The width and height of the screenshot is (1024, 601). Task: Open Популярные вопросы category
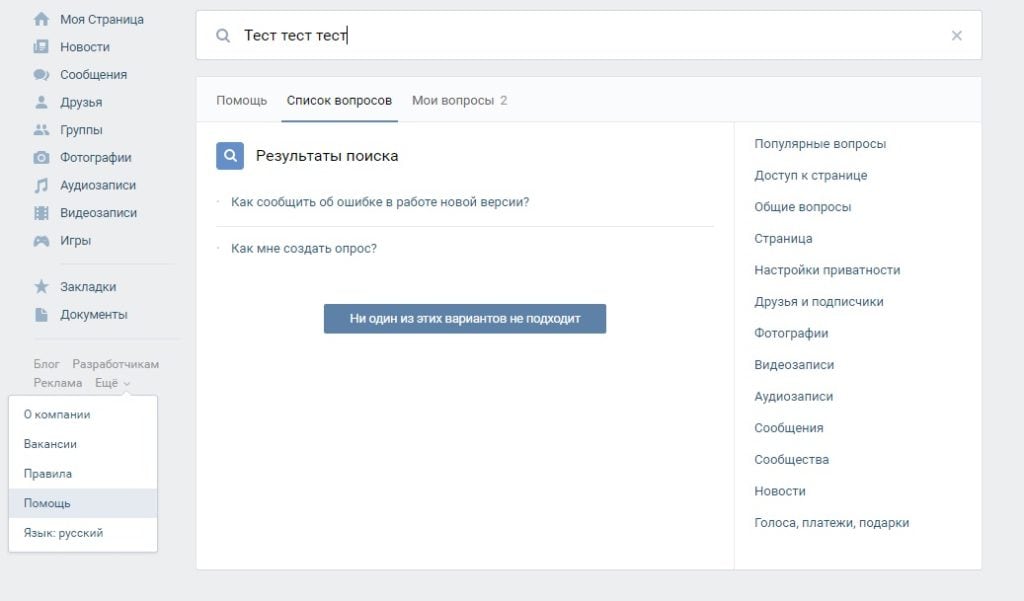[x=820, y=144]
